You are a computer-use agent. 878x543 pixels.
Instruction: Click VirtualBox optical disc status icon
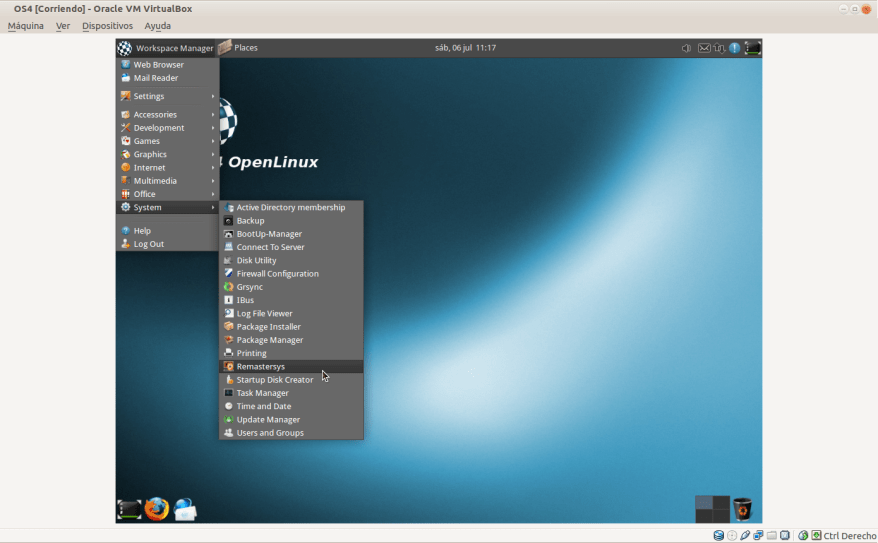pyautogui.click(x=732, y=536)
